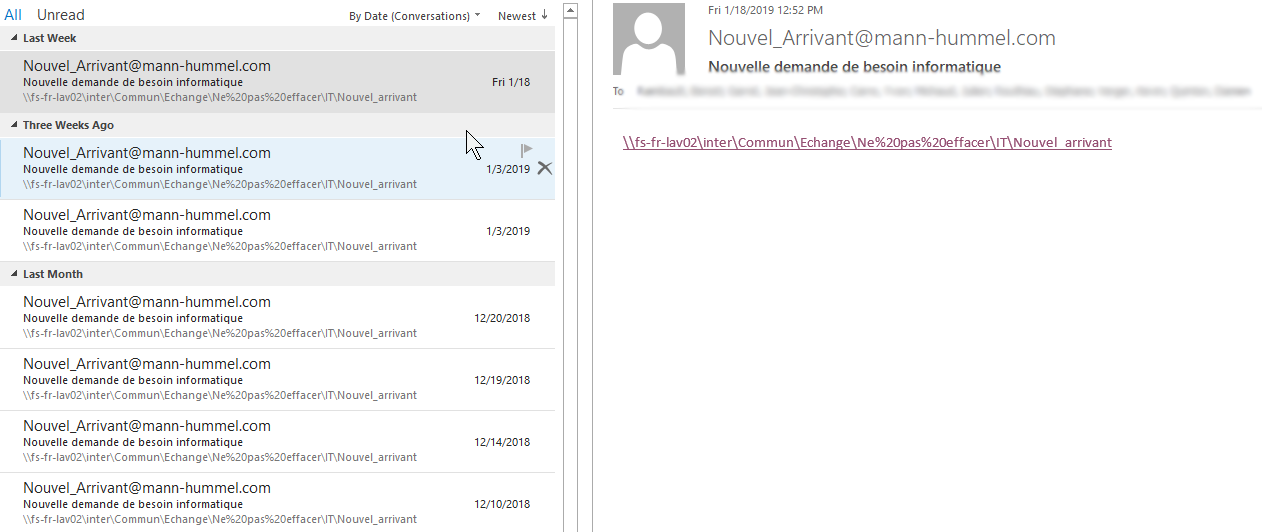Collapse the Three Weeks Ago group
Screen dimensions: 1262x532
coord(14,125)
